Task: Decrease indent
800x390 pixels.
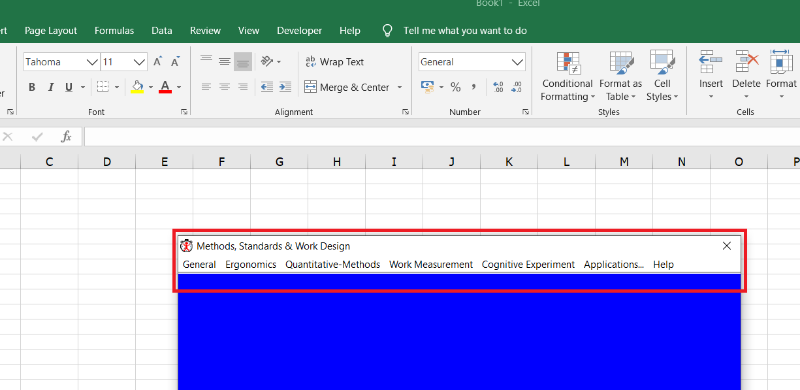Action: pos(266,87)
